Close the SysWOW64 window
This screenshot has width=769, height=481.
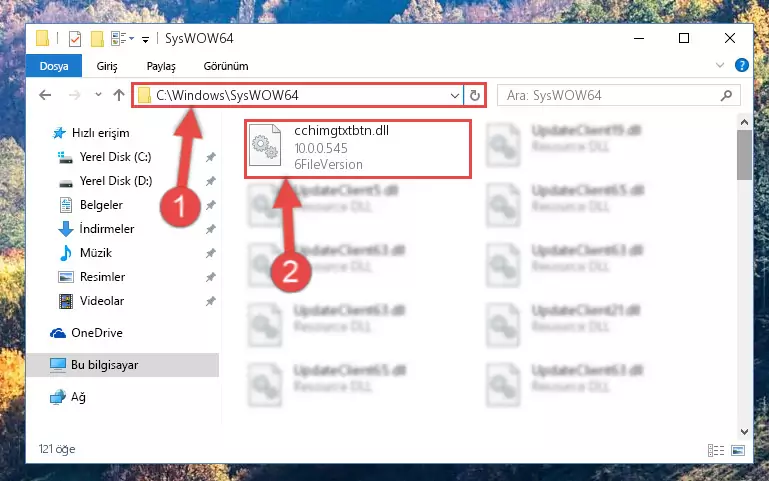click(x=730, y=38)
